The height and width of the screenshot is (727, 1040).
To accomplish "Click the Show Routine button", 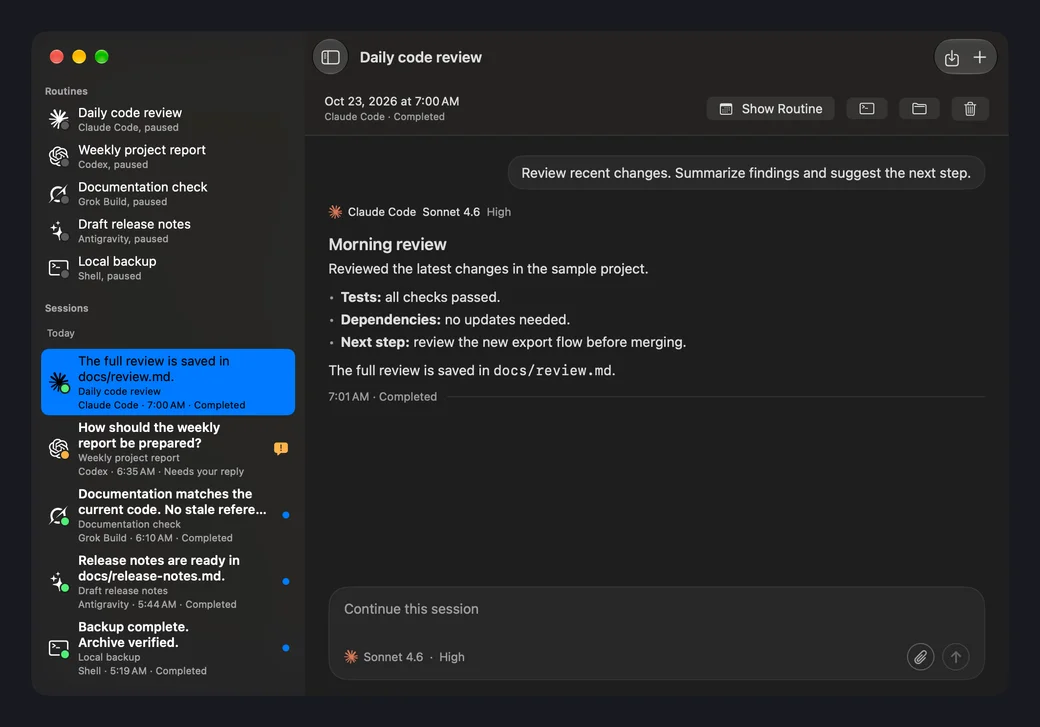I will [x=770, y=109].
